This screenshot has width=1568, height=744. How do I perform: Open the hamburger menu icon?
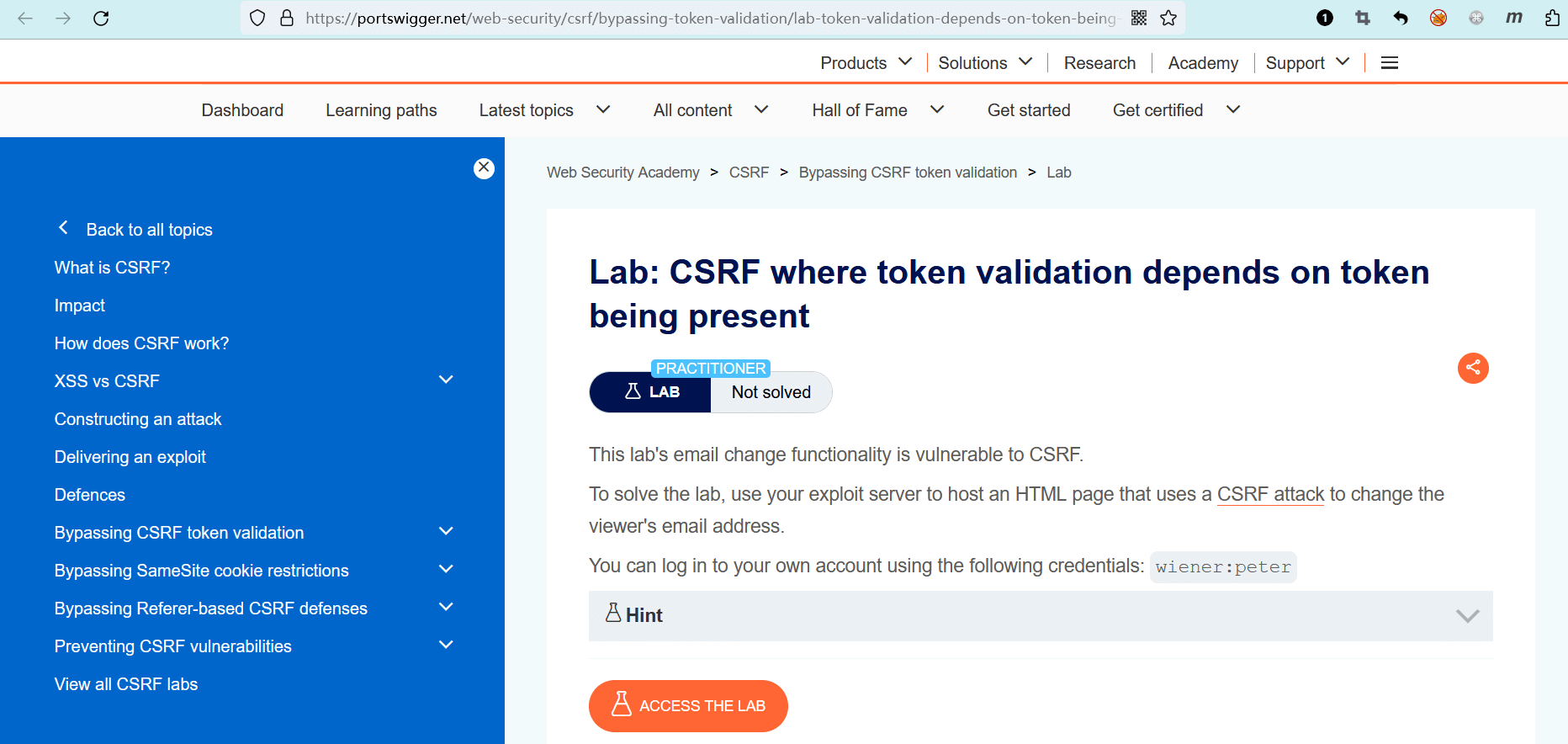(1390, 63)
